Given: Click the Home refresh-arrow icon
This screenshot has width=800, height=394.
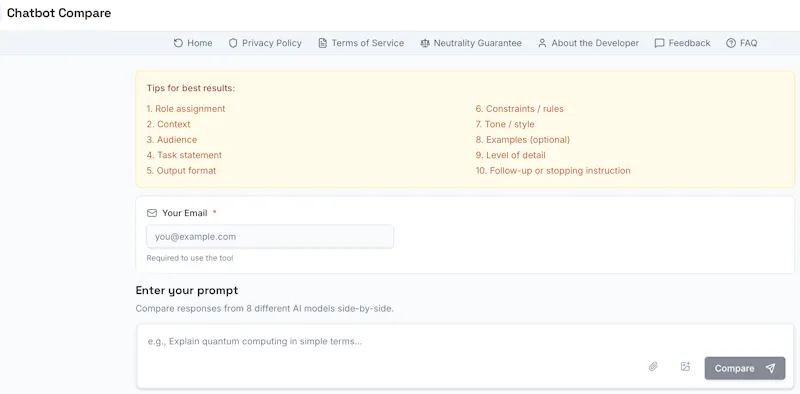Looking at the screenshot, I should coord(178,43).
